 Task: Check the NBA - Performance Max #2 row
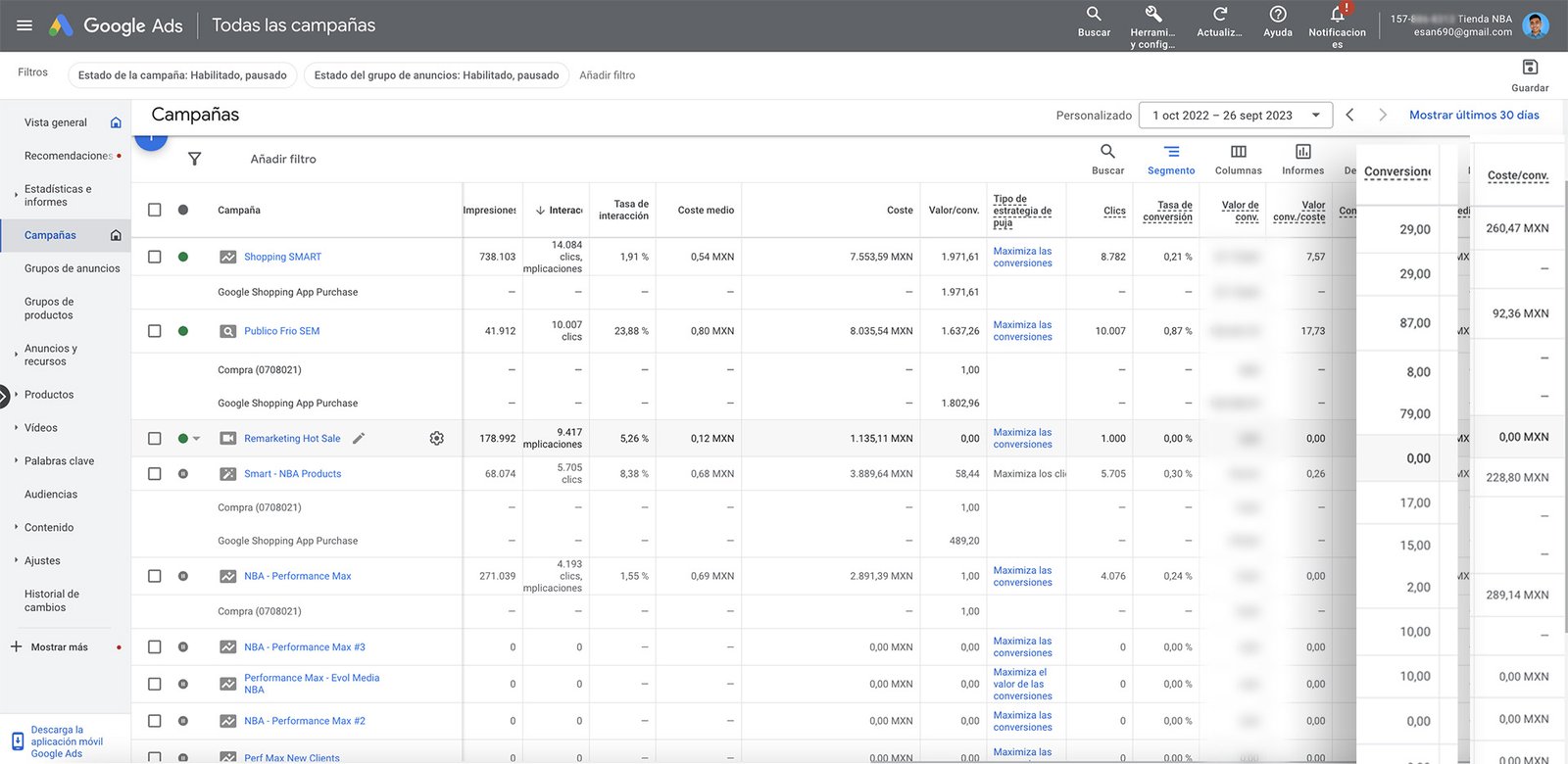click(154, 721)
